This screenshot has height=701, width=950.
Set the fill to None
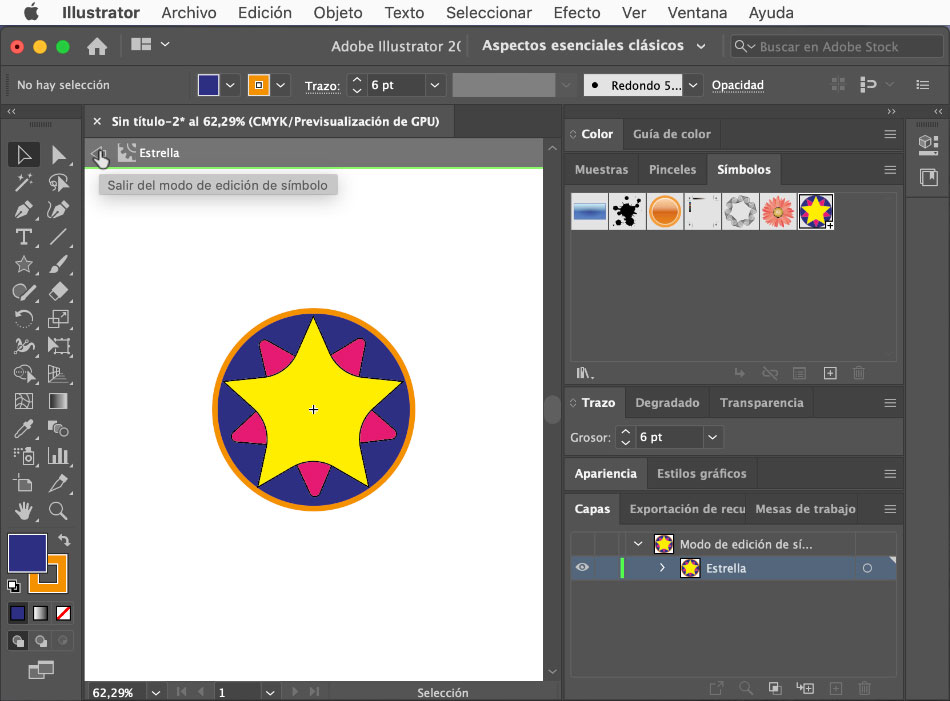(x=63, y=613)
